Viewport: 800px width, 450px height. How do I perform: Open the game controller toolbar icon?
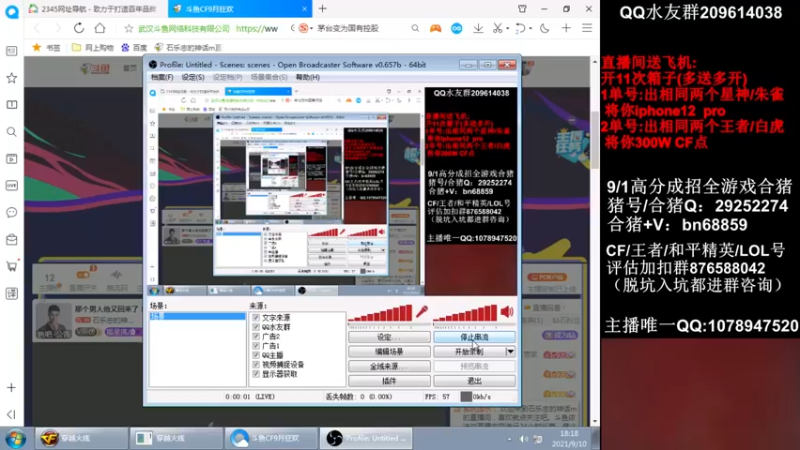(435, 29)
